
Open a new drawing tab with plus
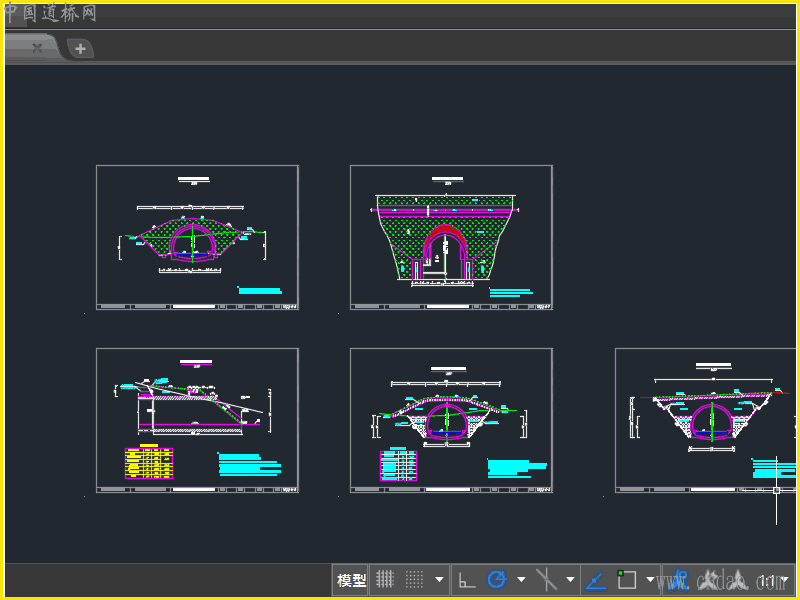pos(80,47)
